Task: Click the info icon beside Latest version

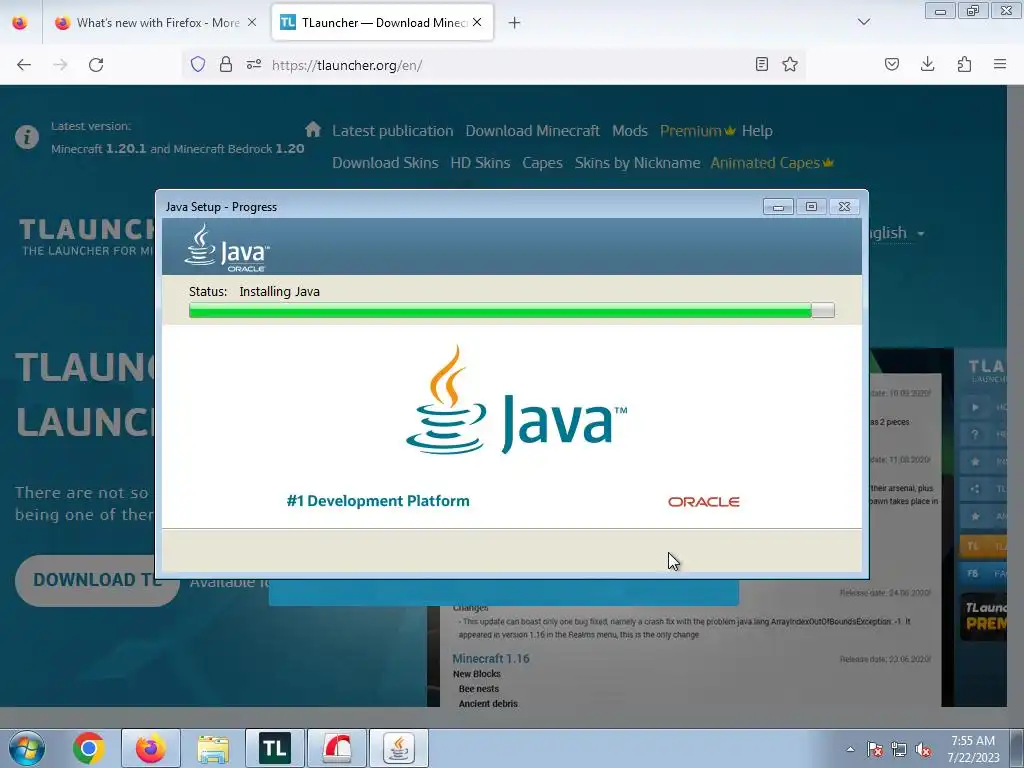Action: point(27,137)
